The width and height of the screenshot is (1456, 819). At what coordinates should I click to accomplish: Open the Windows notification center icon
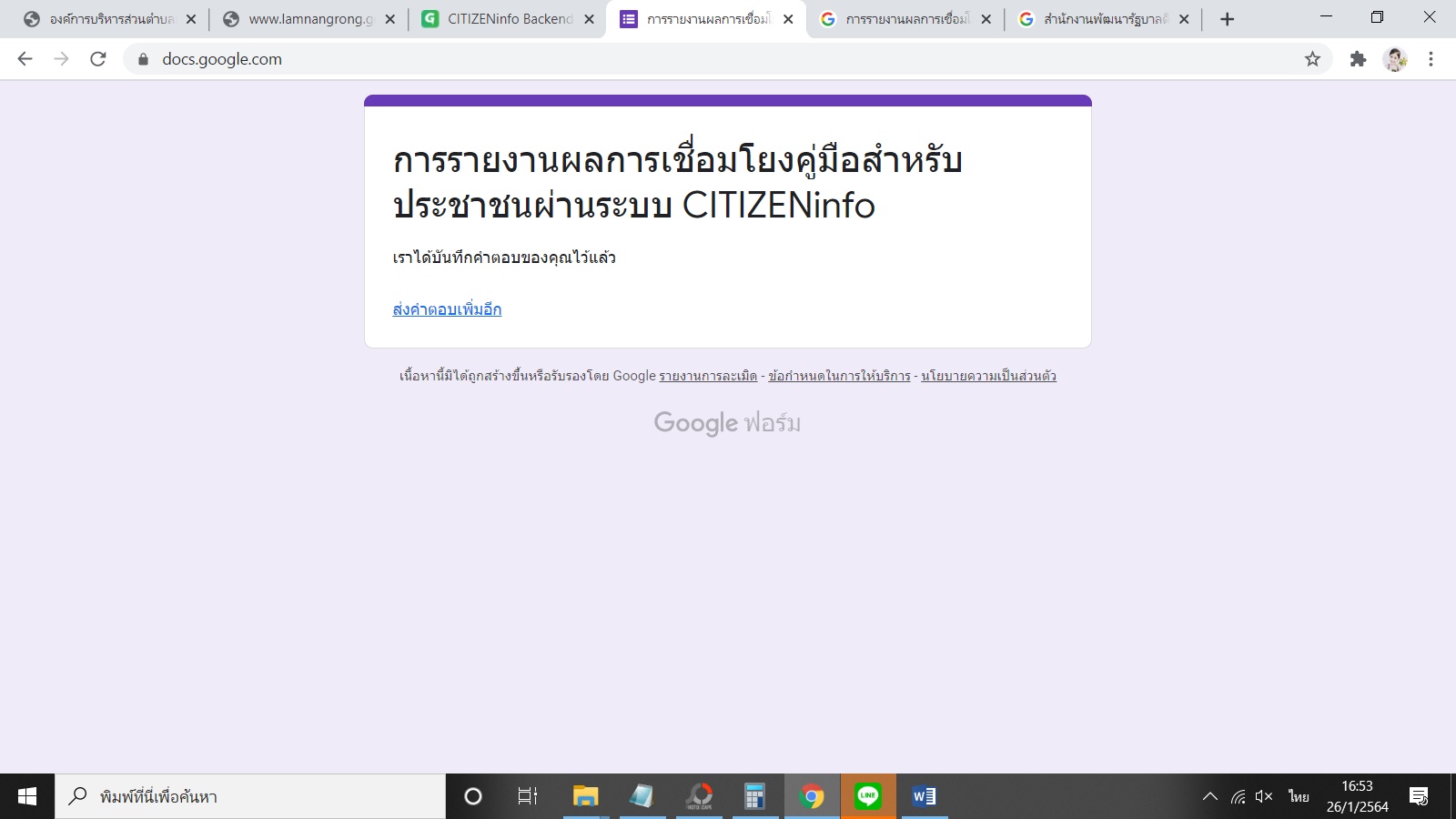click(1419, 796)
